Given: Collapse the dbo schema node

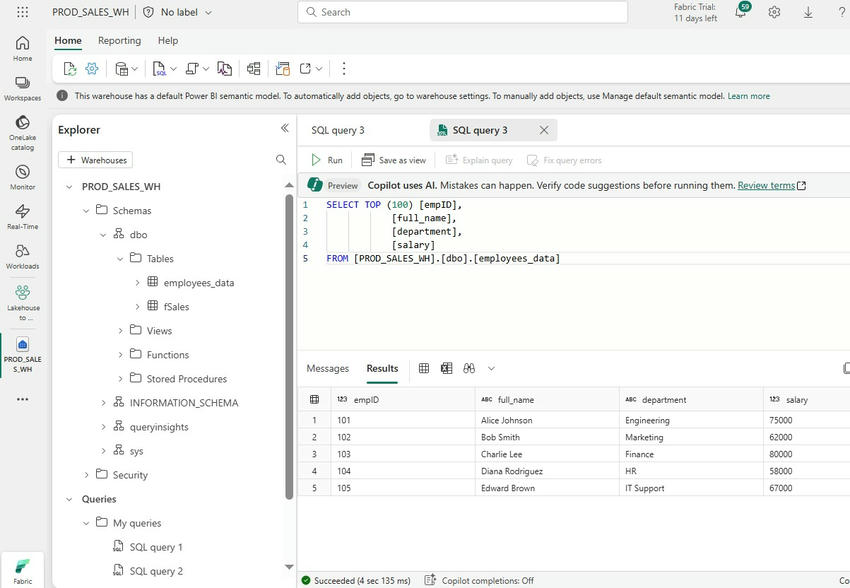Looking at the screenshot, I should click(x=103, y=235).
